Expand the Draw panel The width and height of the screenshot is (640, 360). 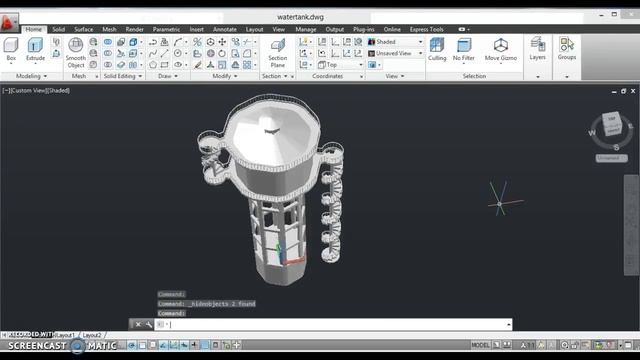coord(167,76)
